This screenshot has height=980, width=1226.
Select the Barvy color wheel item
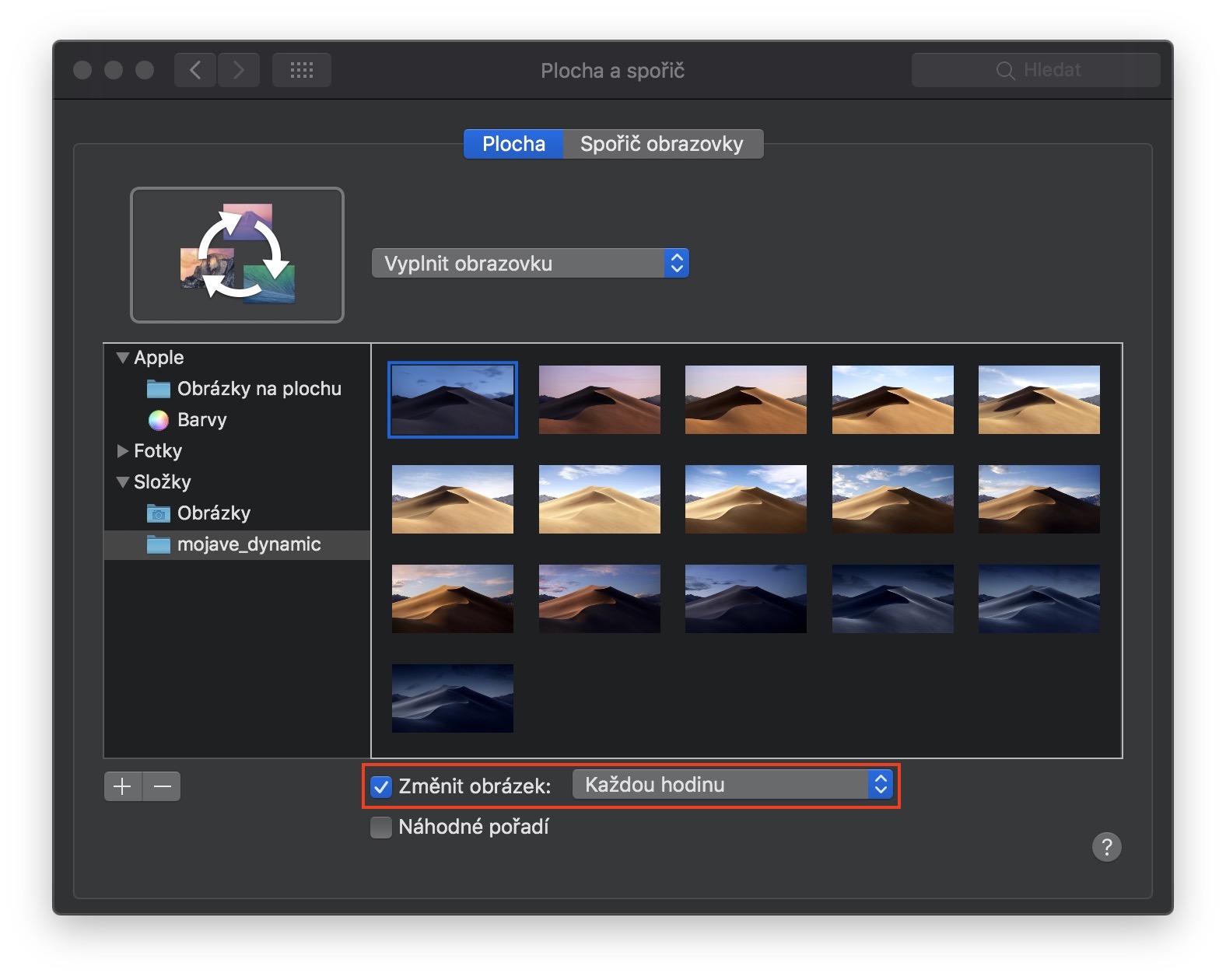coord(201,420)
